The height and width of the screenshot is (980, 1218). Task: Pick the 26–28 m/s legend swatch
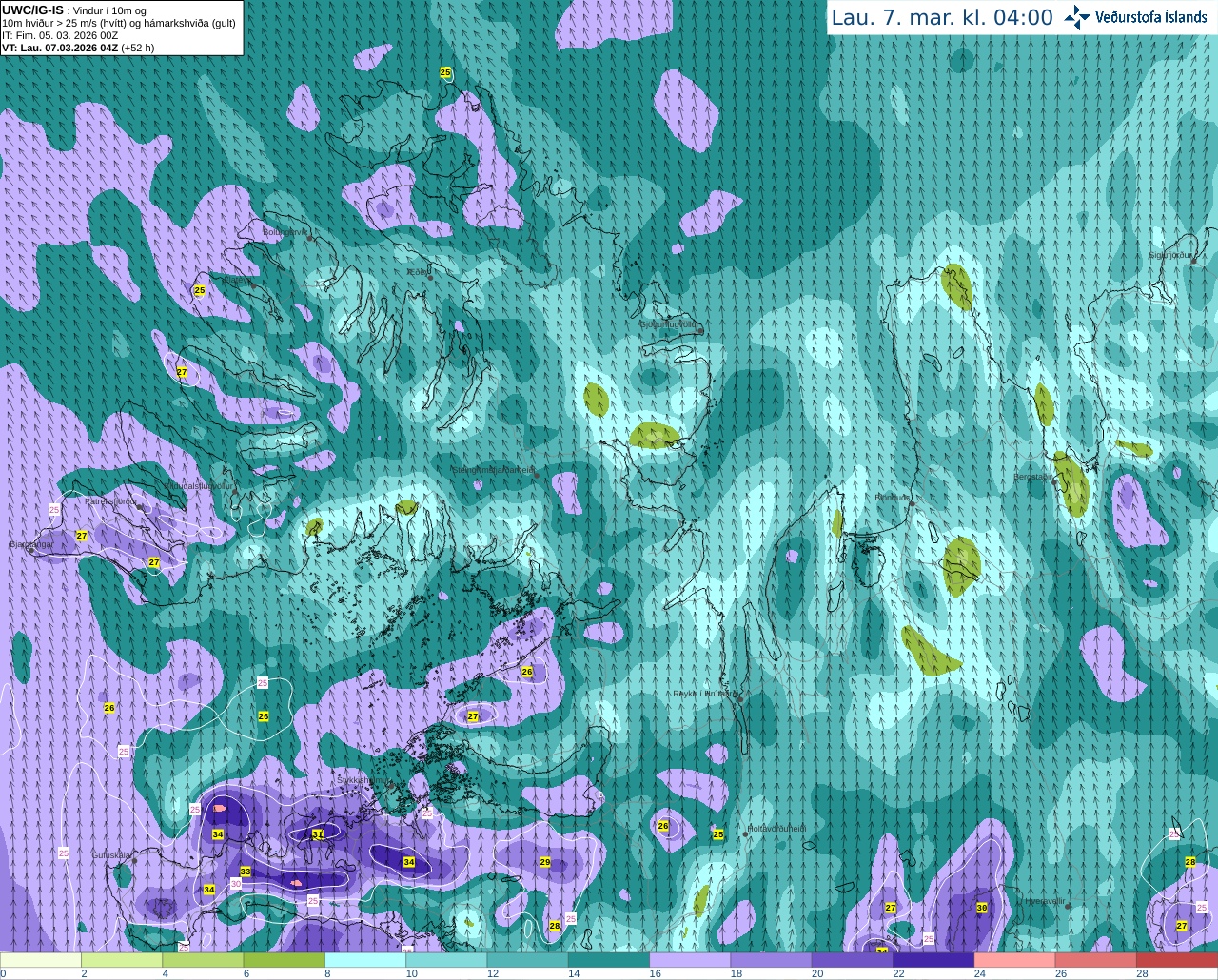point(1096,960)
